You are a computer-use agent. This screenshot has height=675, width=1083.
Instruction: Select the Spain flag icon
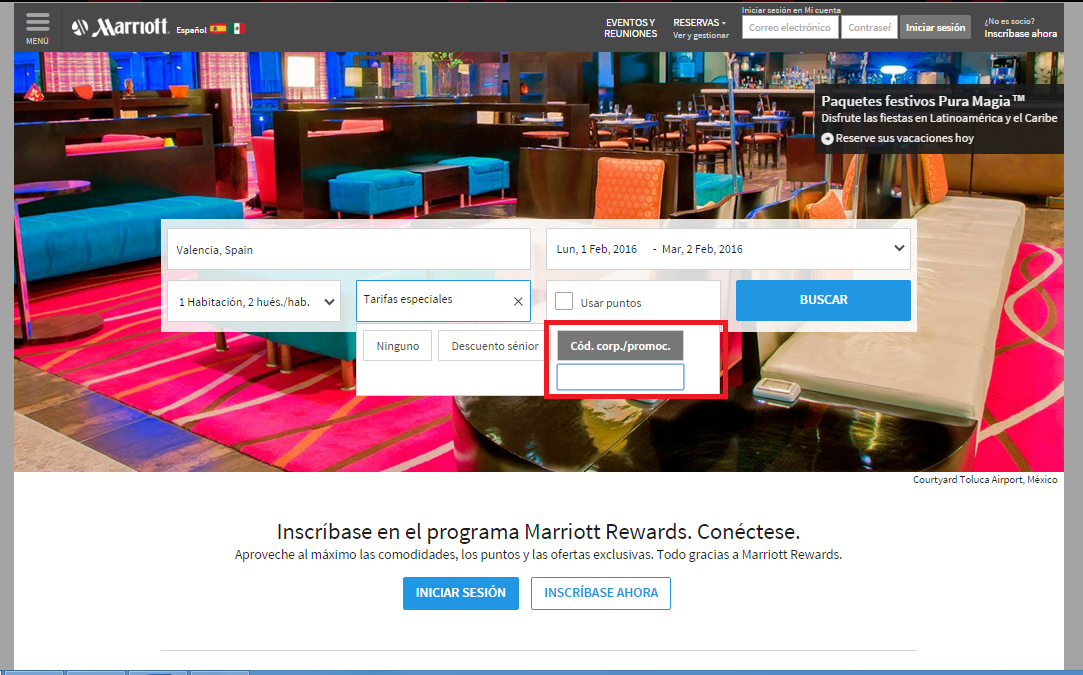(218, 29)
